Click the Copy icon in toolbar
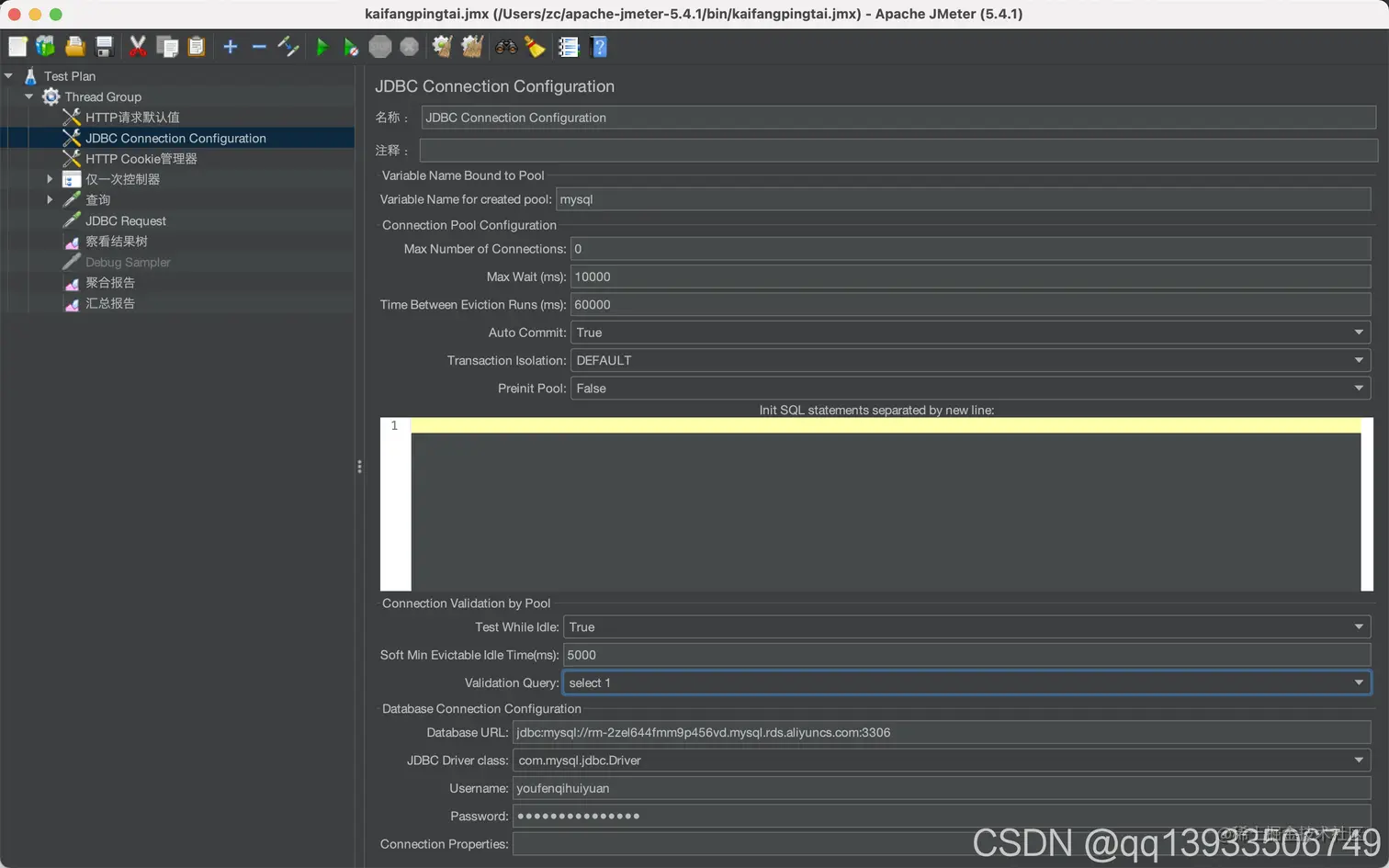Viewport: 1389px width, 868px height. 167,47
